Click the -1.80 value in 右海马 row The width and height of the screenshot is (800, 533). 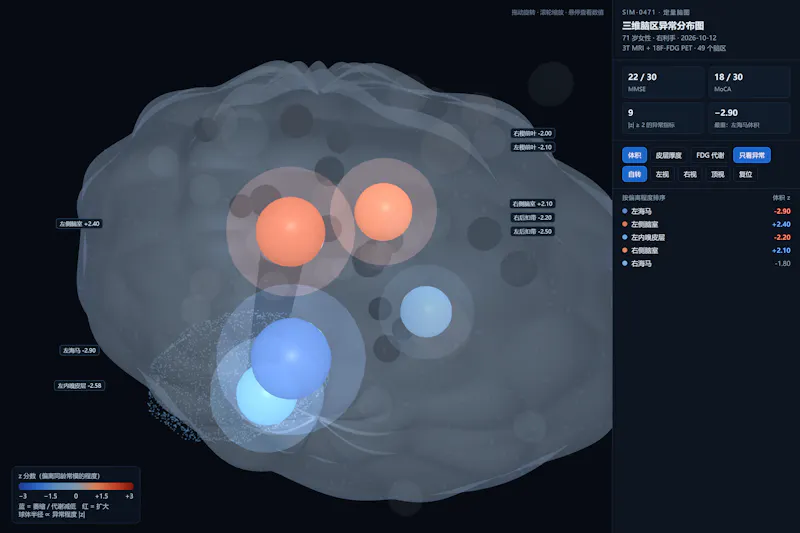pyautogui.click(x=783, y=264)
